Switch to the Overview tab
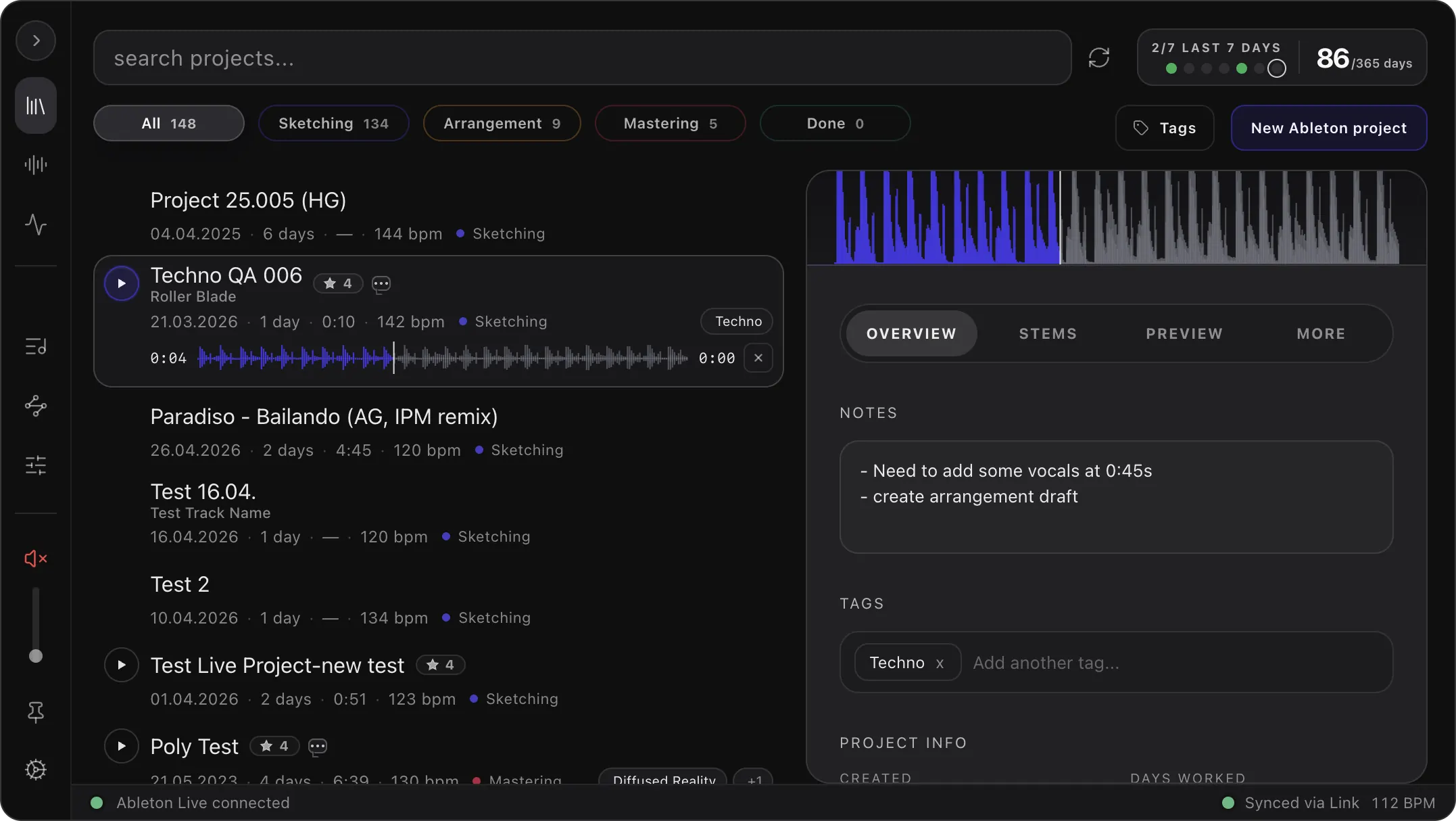The height and width of the screenshot is (821, 1456). [x=911, y=333]
